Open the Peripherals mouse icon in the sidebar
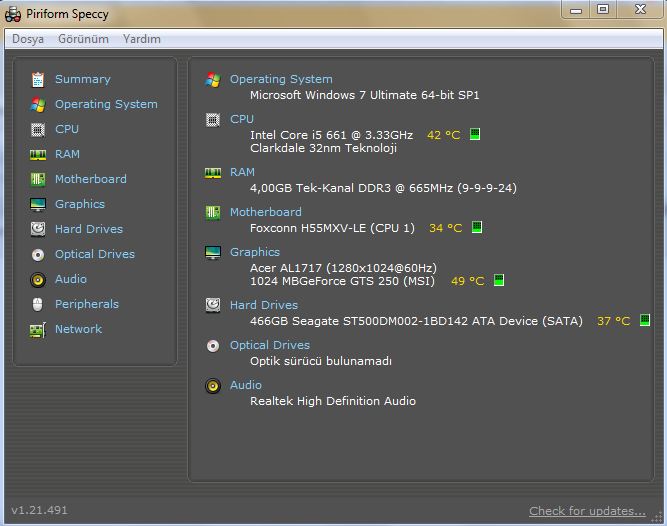 coord(37,304)
